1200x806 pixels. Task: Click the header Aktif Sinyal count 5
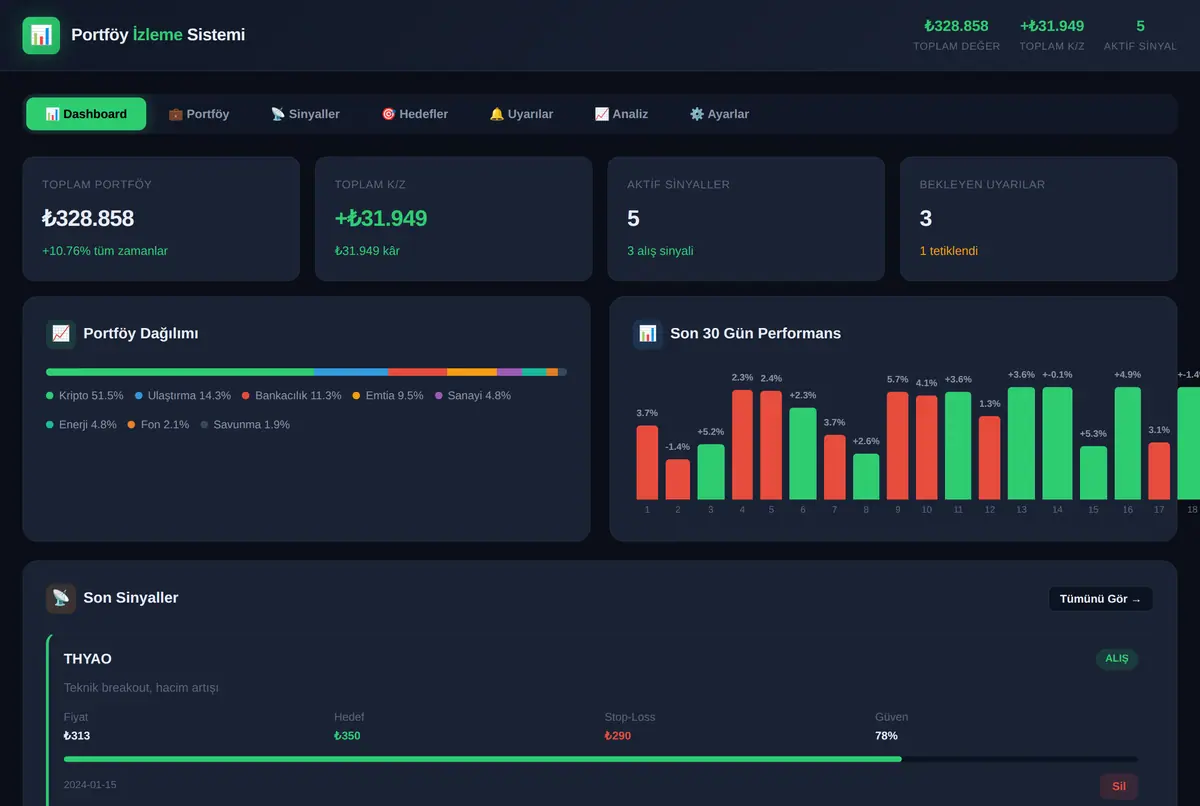point(1140,26)
